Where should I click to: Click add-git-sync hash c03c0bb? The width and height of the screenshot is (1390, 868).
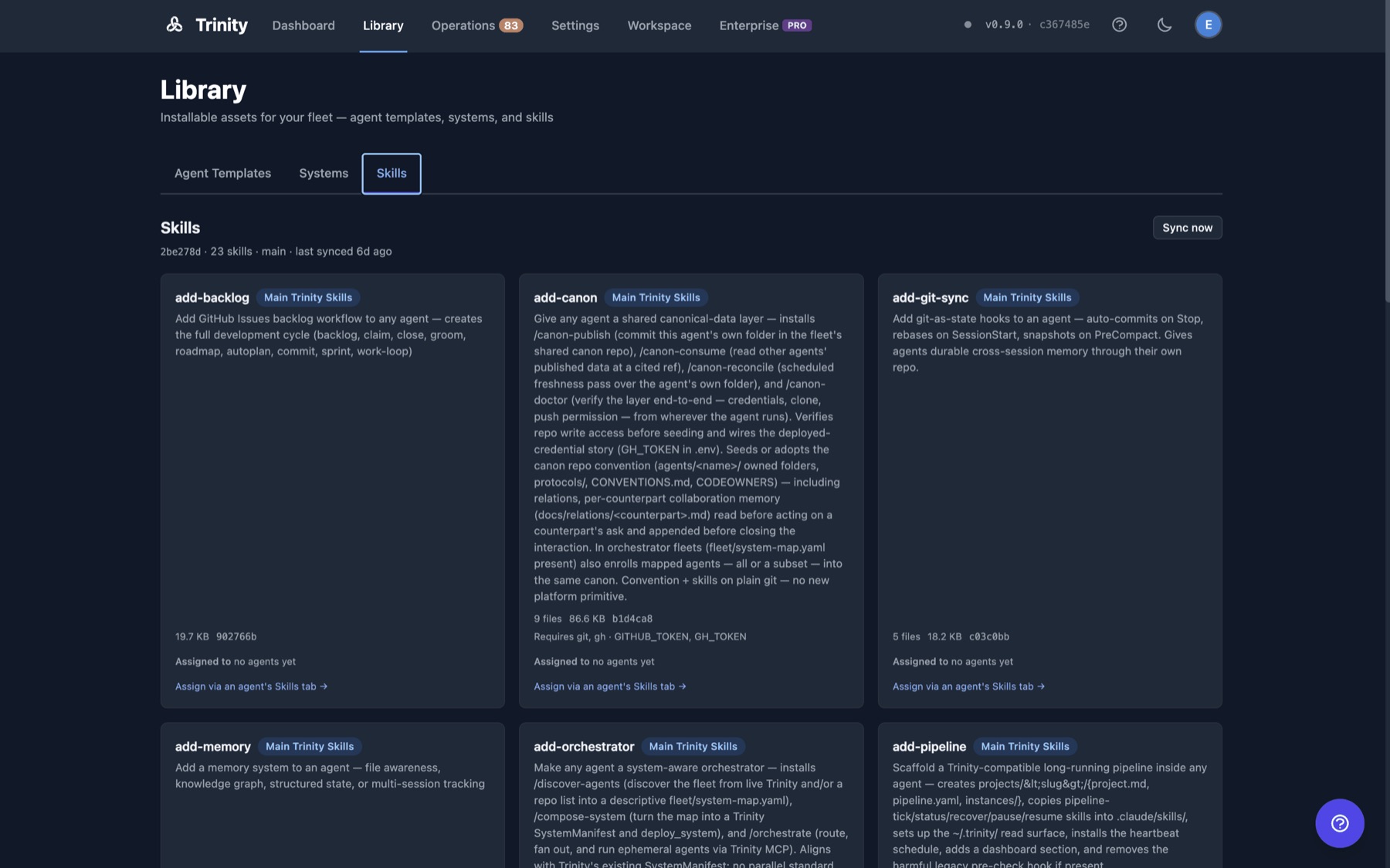tap(989, 637)
